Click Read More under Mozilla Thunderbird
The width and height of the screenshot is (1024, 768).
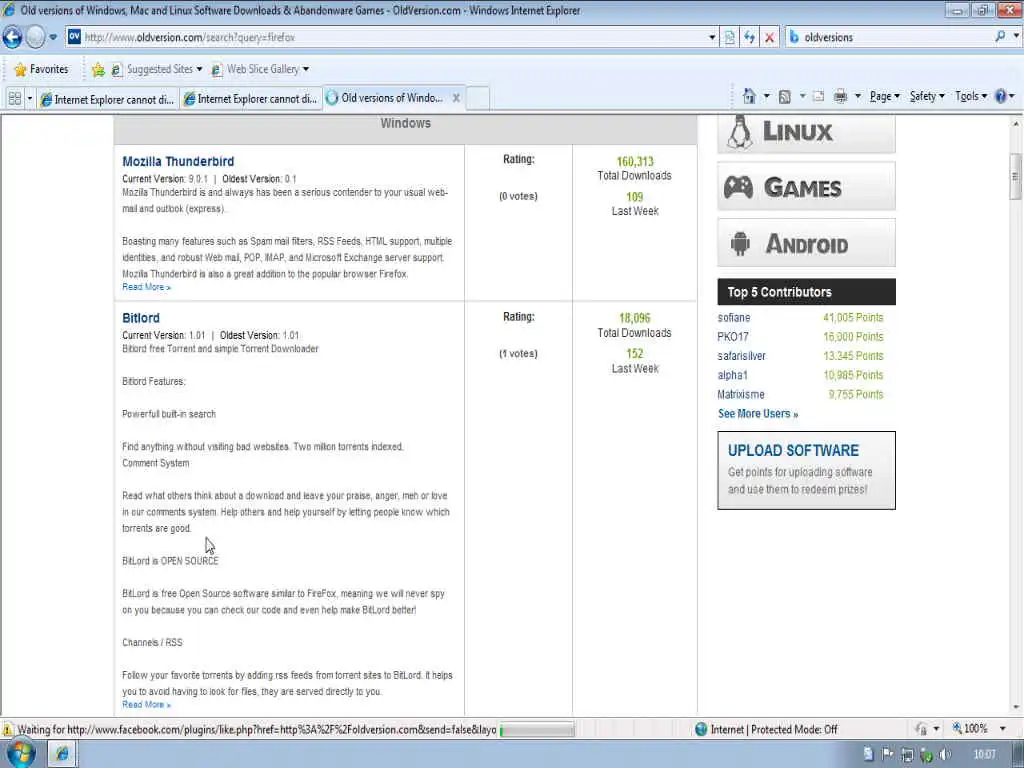click(146, 287)
